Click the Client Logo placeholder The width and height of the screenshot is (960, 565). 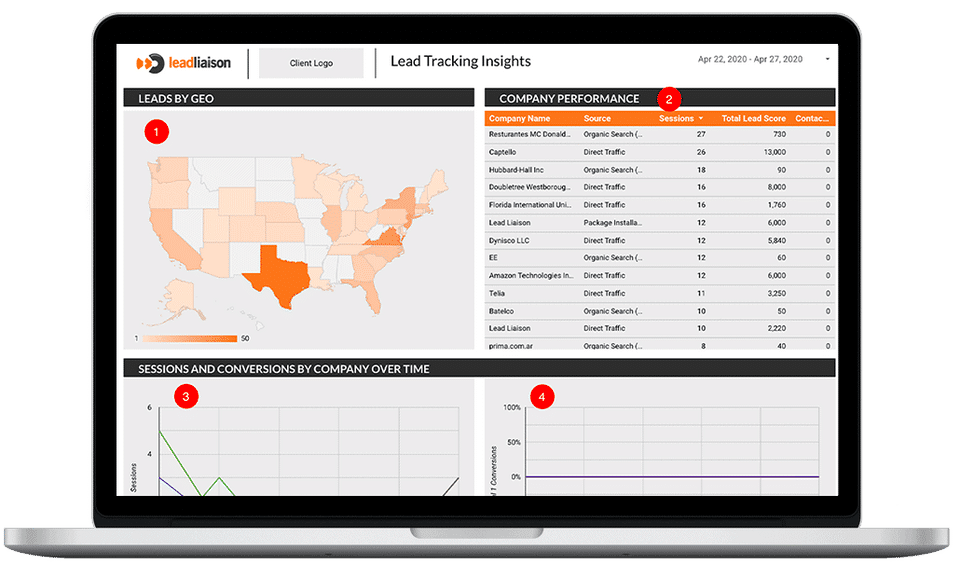click(311, 63)
